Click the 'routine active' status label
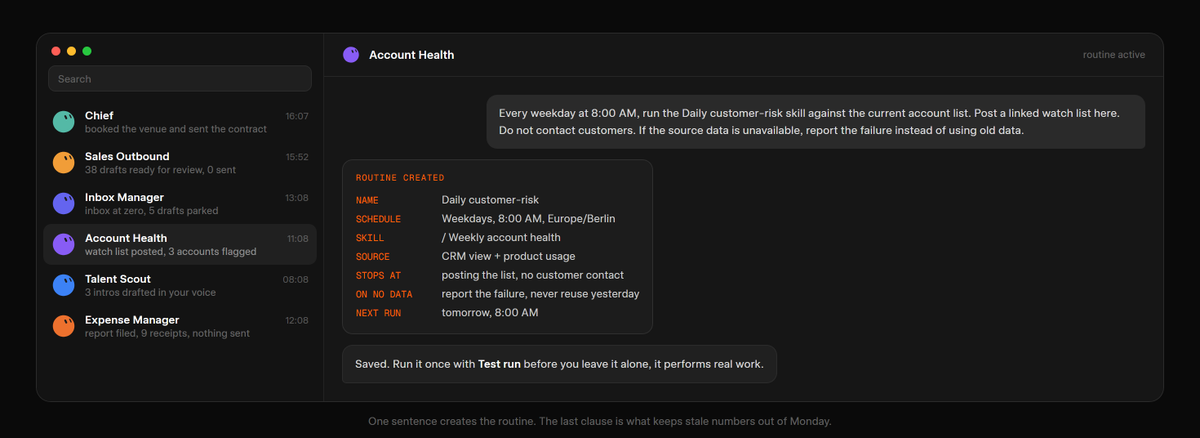The image size is (1200, 438). pyautogui.click(x=1114, y=55)
